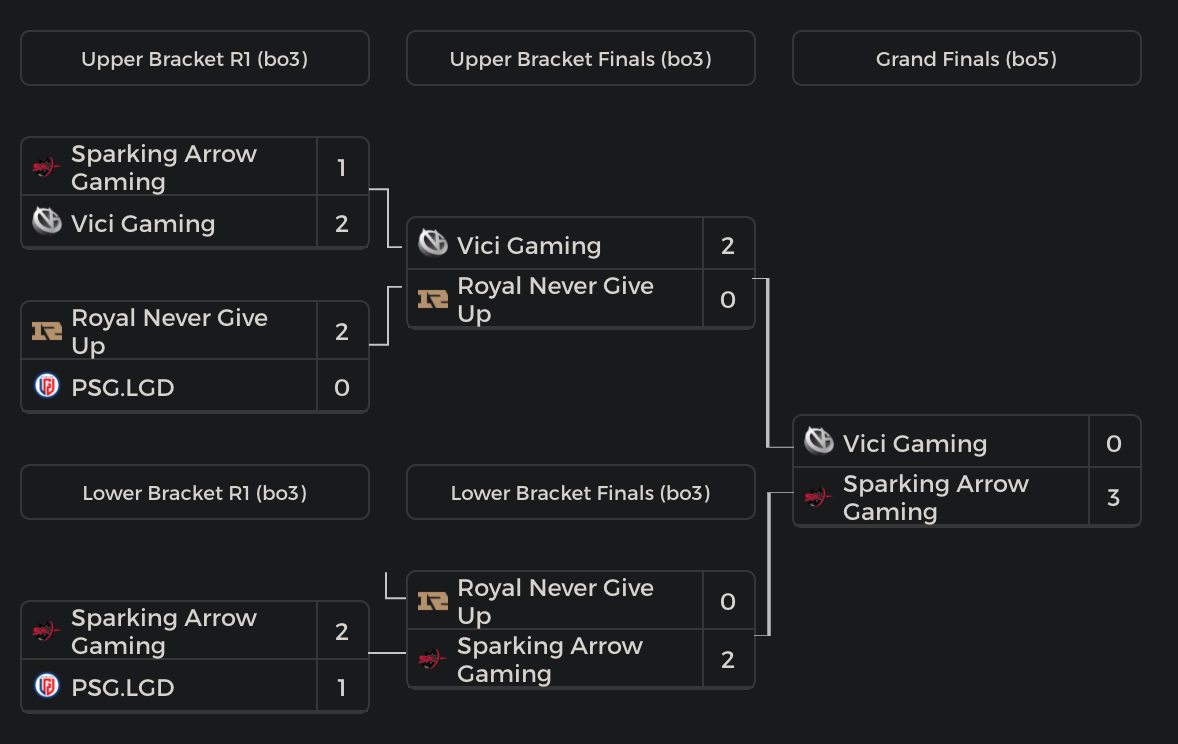Click Royal Never Give Up's score 2 in Upper R1
Viewport: 1178px width, 744px height.
342,331
